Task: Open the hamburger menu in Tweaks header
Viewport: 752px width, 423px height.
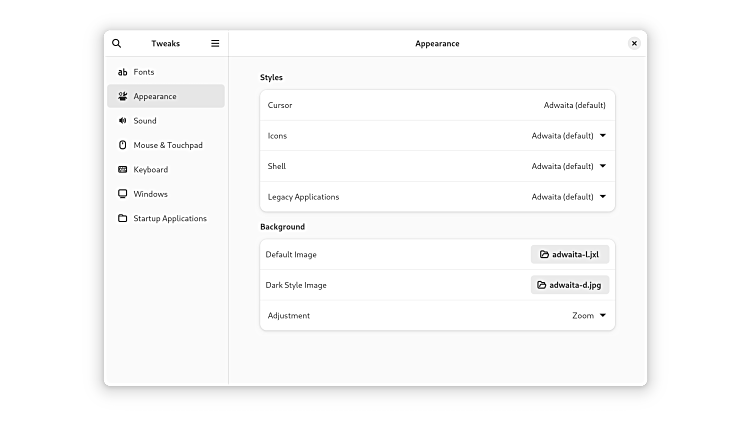Action: 215,44
